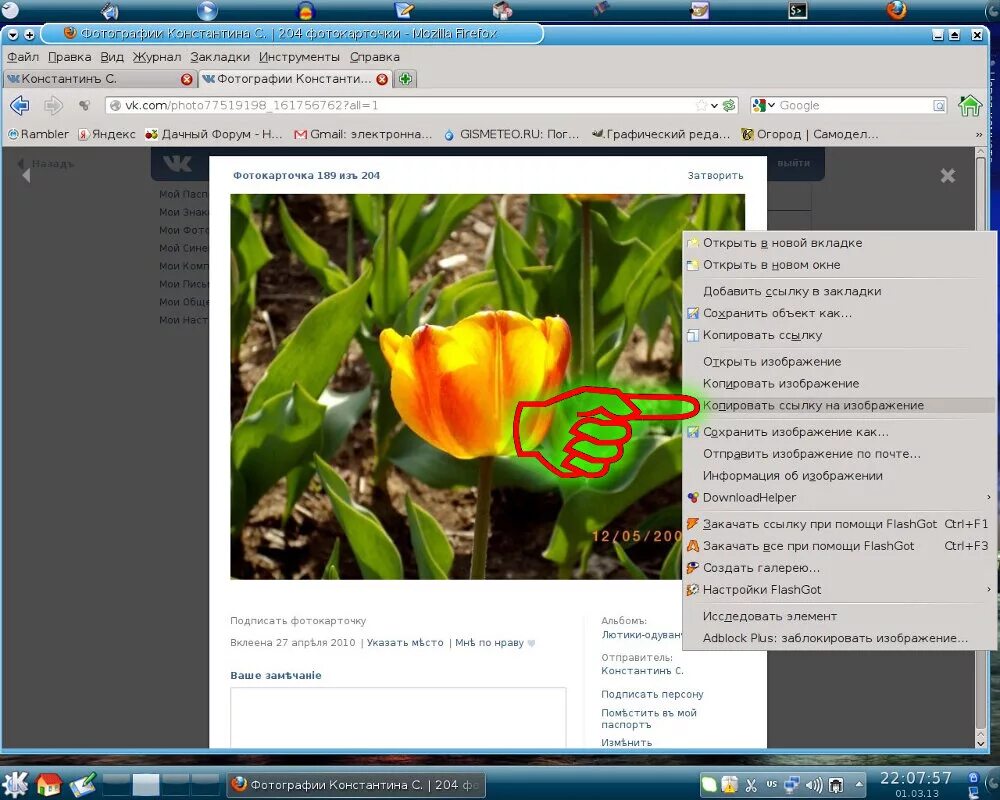
Task: Reload the page using the green refresh icon
Action: click(729, 105)
